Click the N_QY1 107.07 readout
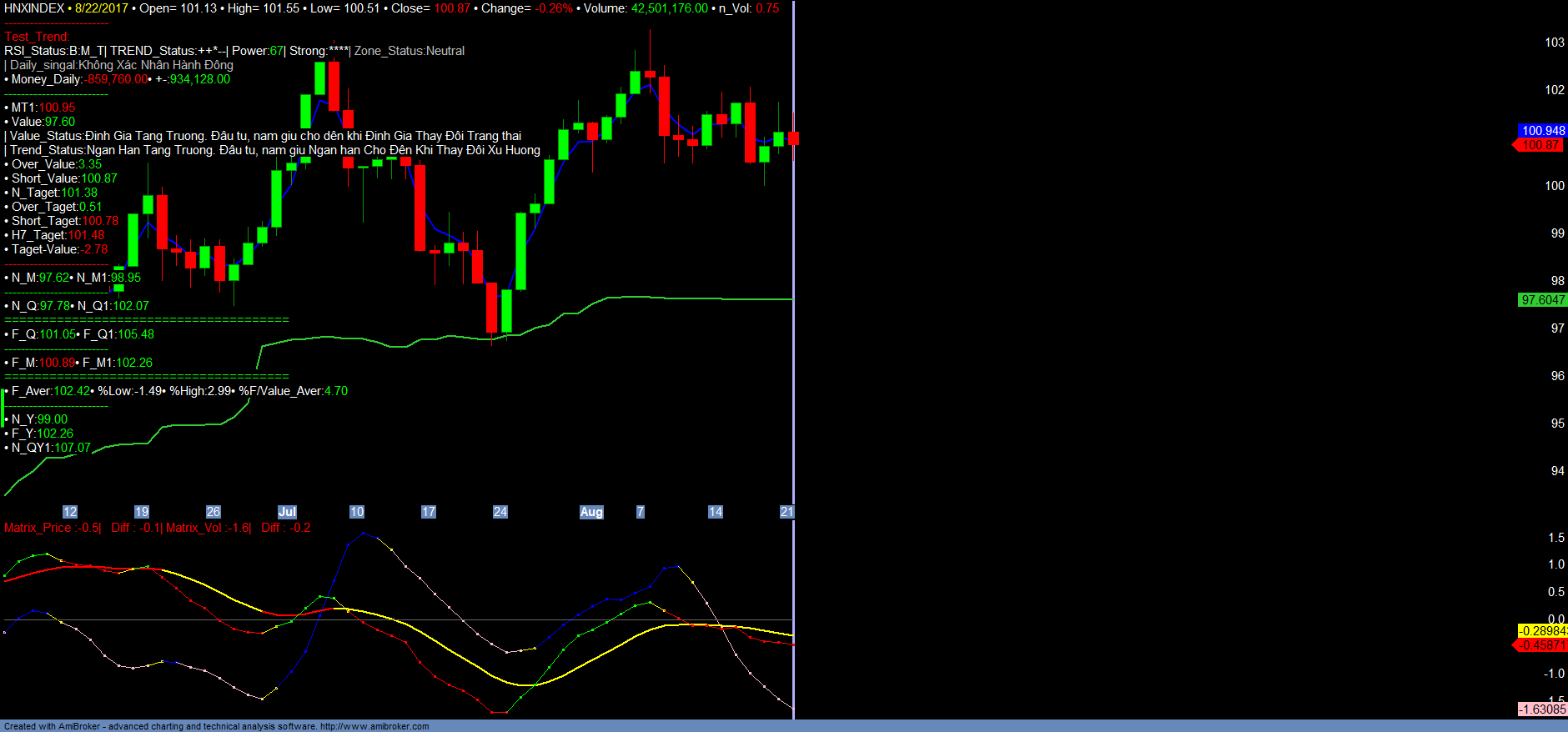1568x732 pixels. coord(51,448)
